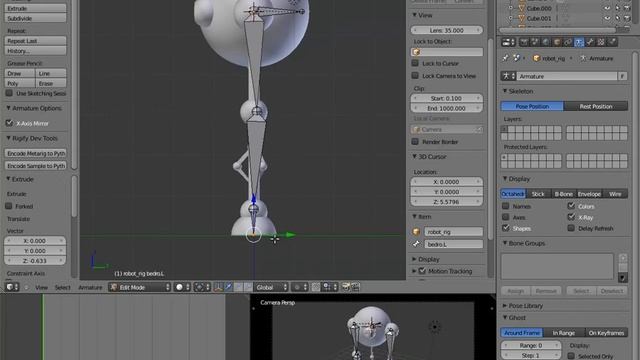Open the snap element selector
The image size is (640, 360).
pyautogui.click(x=329, y=287)
